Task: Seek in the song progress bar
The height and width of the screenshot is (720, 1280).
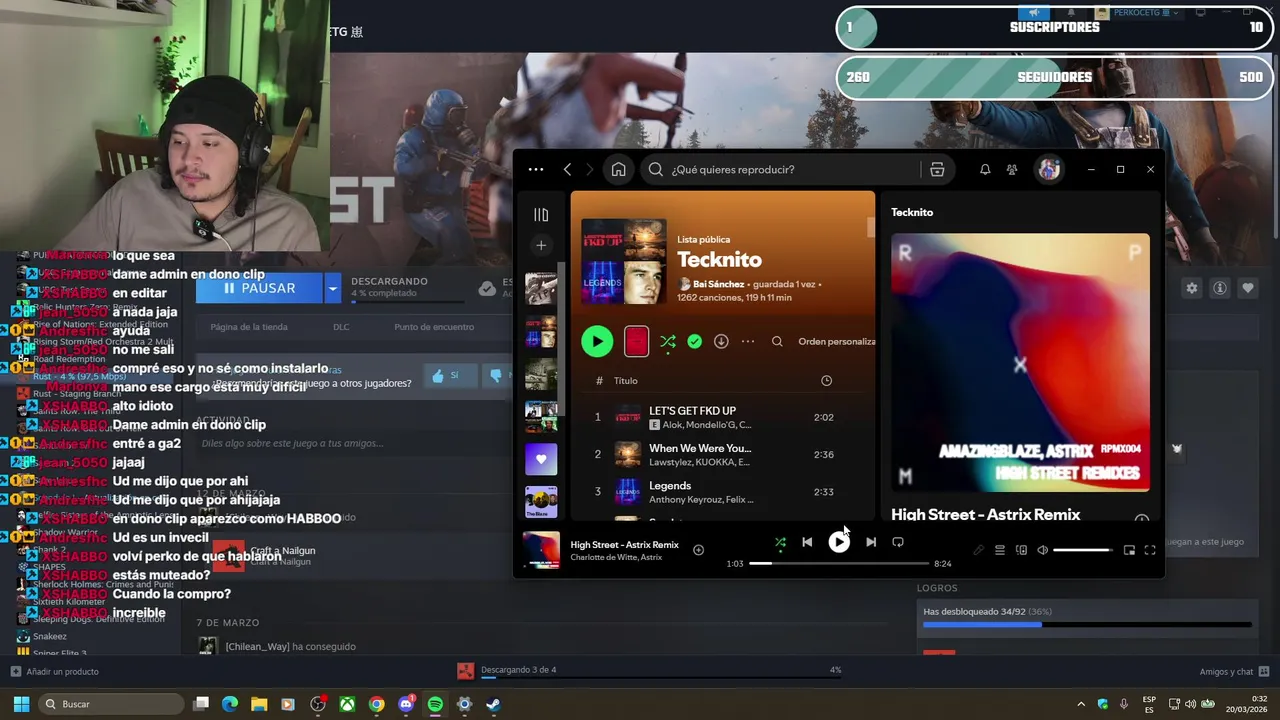Action: click(838, 563)
